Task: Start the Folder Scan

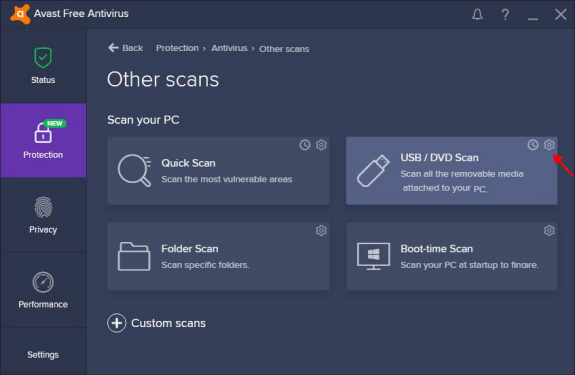Action: (x=218, y=256)
